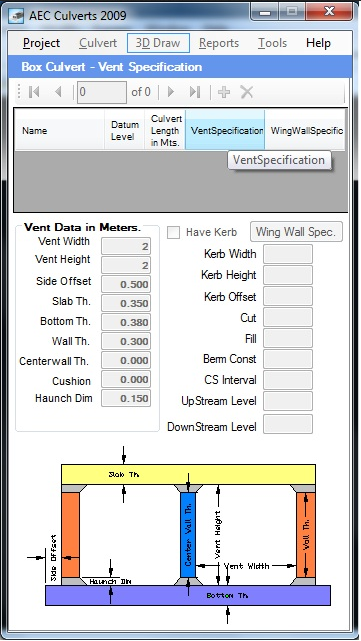Open the Reports menu

pos(219,43)
